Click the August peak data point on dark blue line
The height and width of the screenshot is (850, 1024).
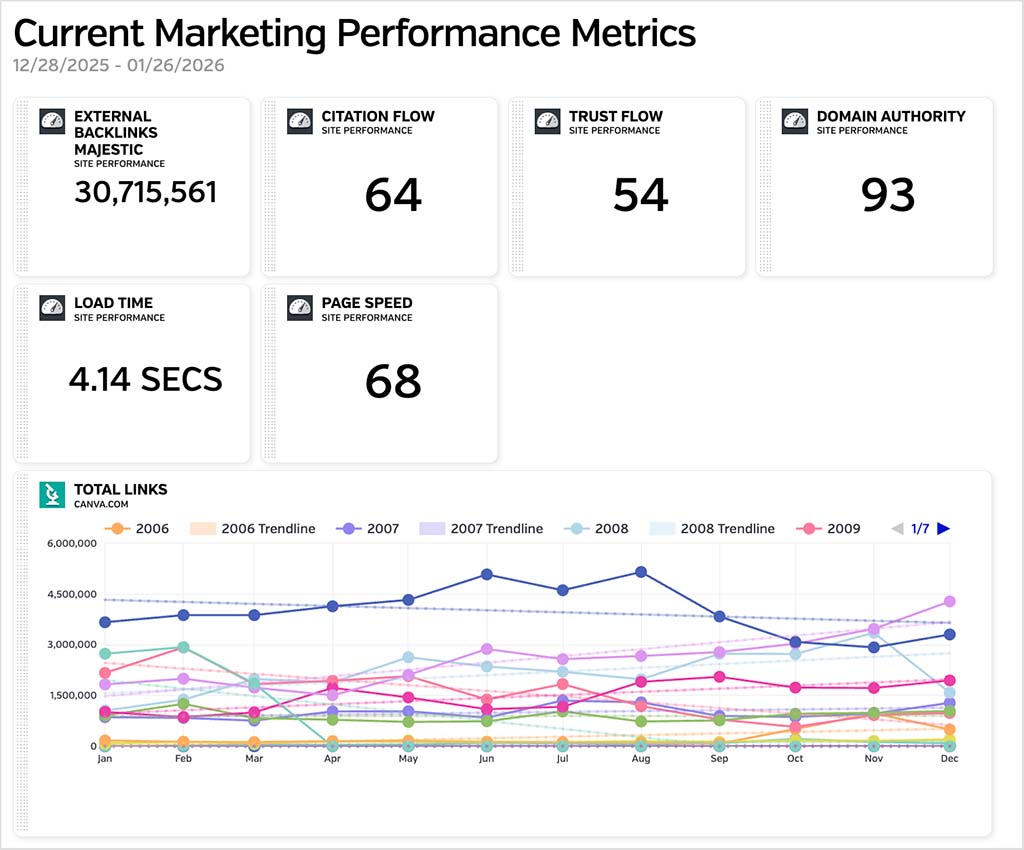641,572
